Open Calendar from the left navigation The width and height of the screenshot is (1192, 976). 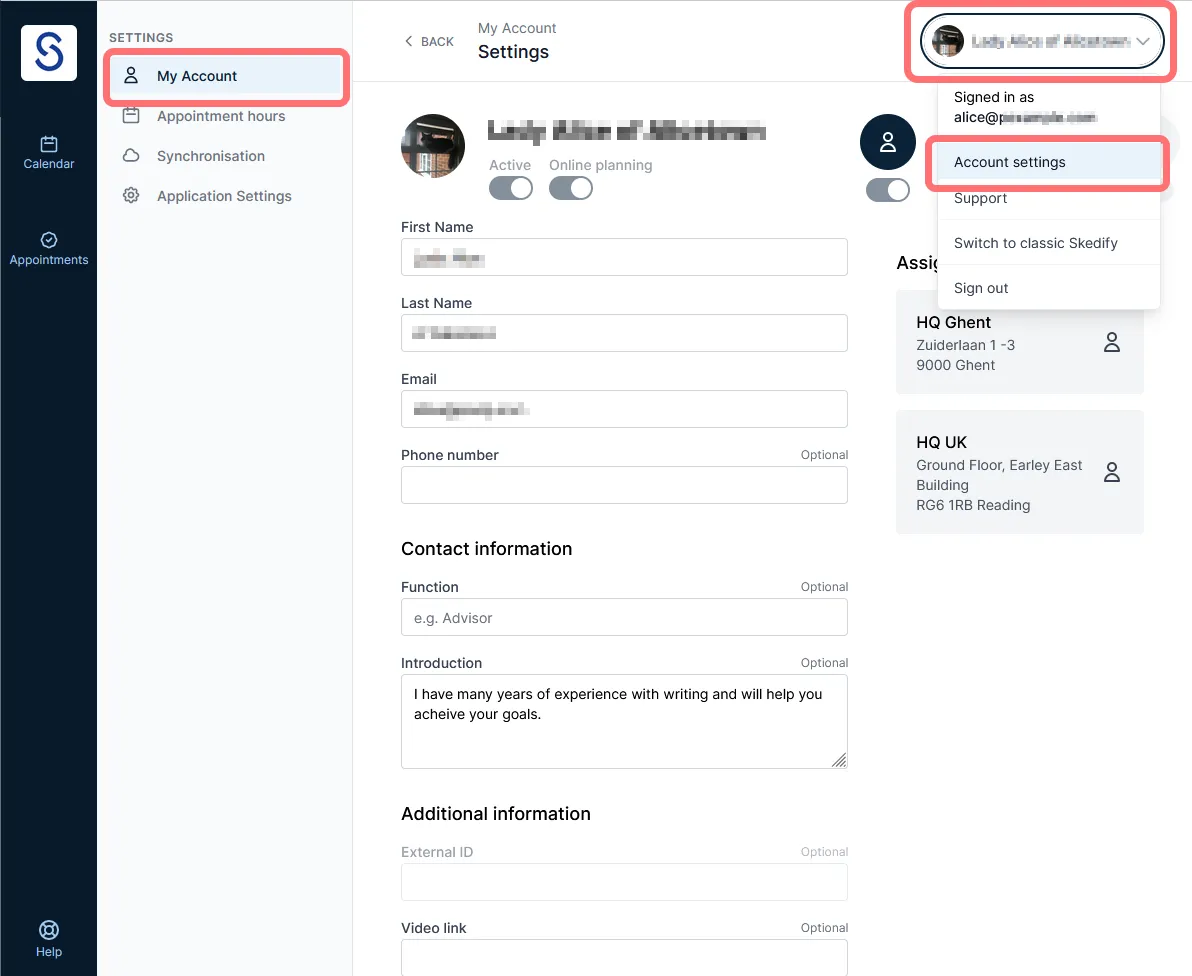(x=49, y=153)
